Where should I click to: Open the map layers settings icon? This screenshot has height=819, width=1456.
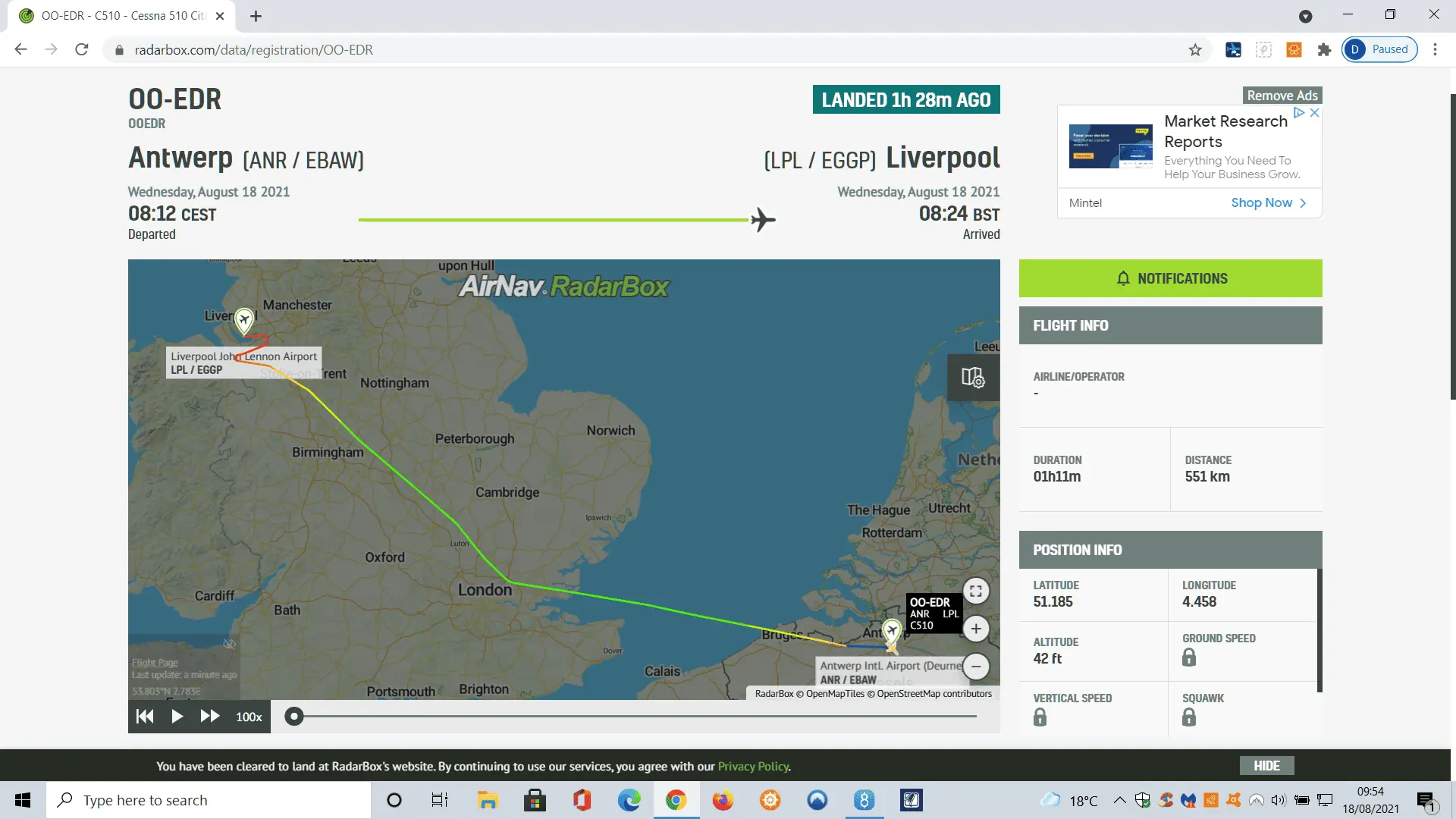(x=973, y=377)
